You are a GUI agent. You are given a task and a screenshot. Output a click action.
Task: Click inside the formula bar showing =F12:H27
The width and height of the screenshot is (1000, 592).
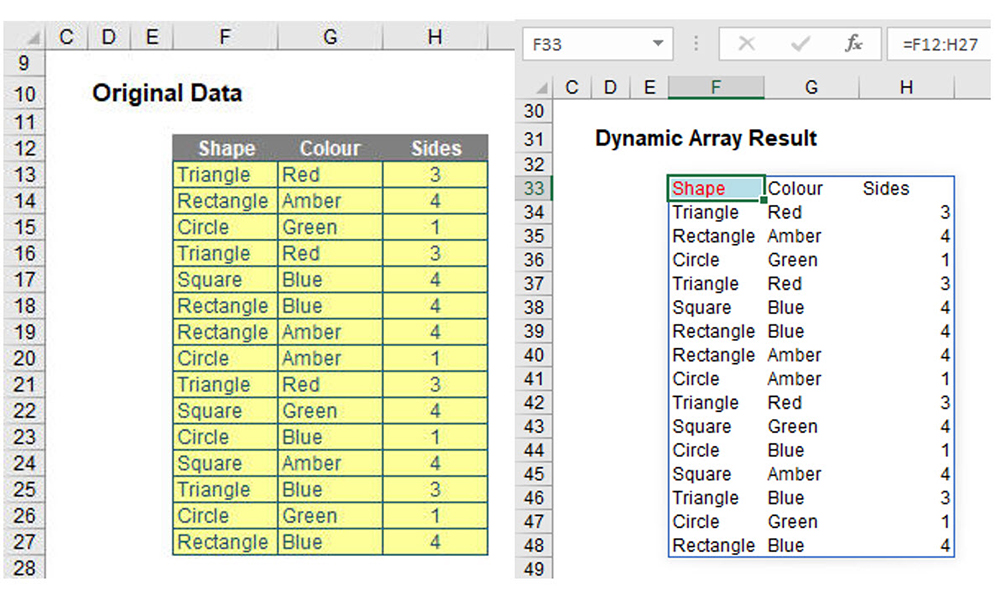[940, 44]
